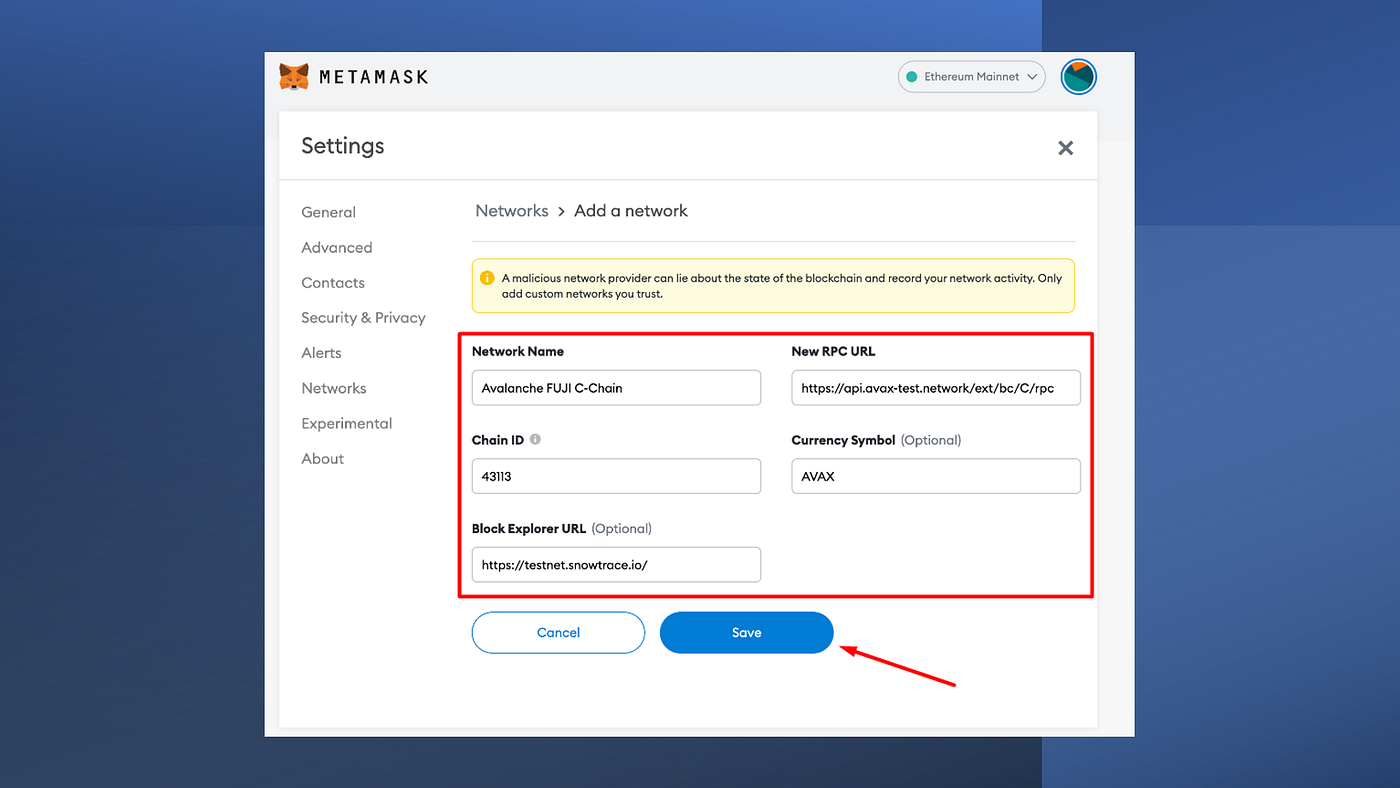
Task: Focus the Block Explorer URL field
Action: pos(616,564)
